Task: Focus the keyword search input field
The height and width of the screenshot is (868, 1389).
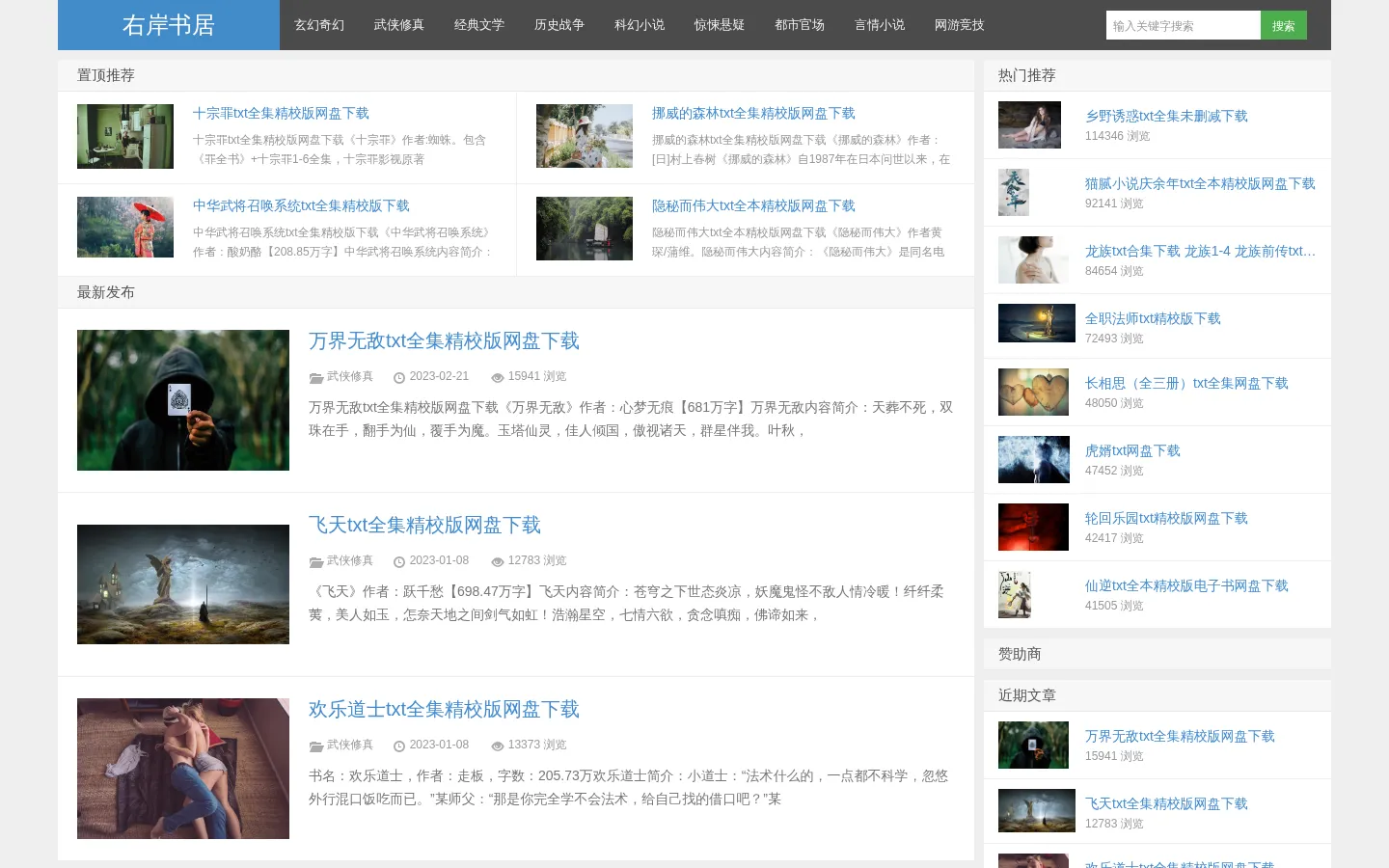Action: coord(1184,25)
